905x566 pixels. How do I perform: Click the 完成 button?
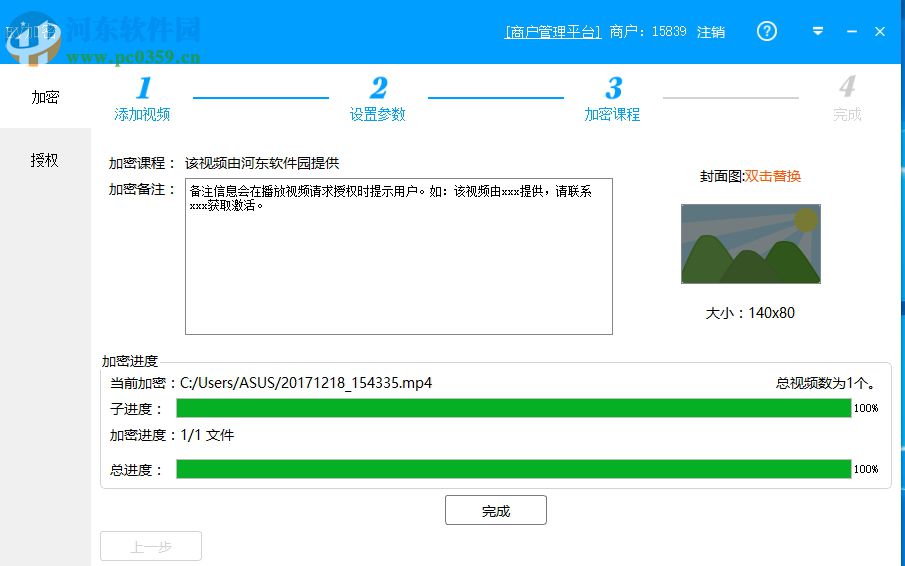pos(496,510)
